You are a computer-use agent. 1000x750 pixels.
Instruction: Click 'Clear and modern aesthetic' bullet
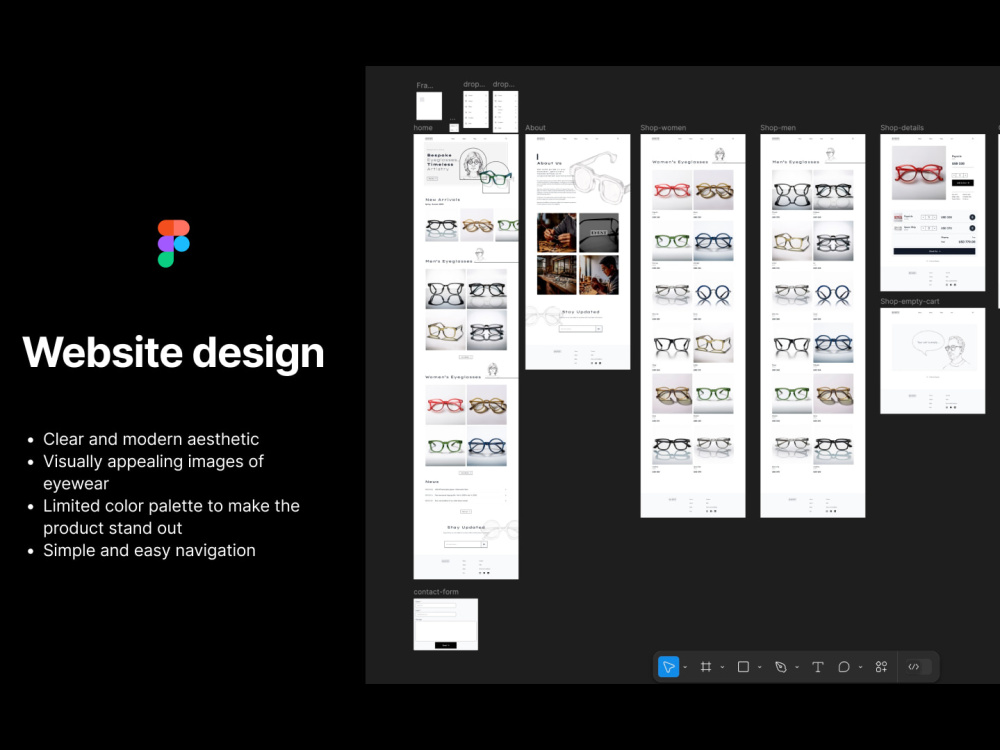[x=151, y=439]
